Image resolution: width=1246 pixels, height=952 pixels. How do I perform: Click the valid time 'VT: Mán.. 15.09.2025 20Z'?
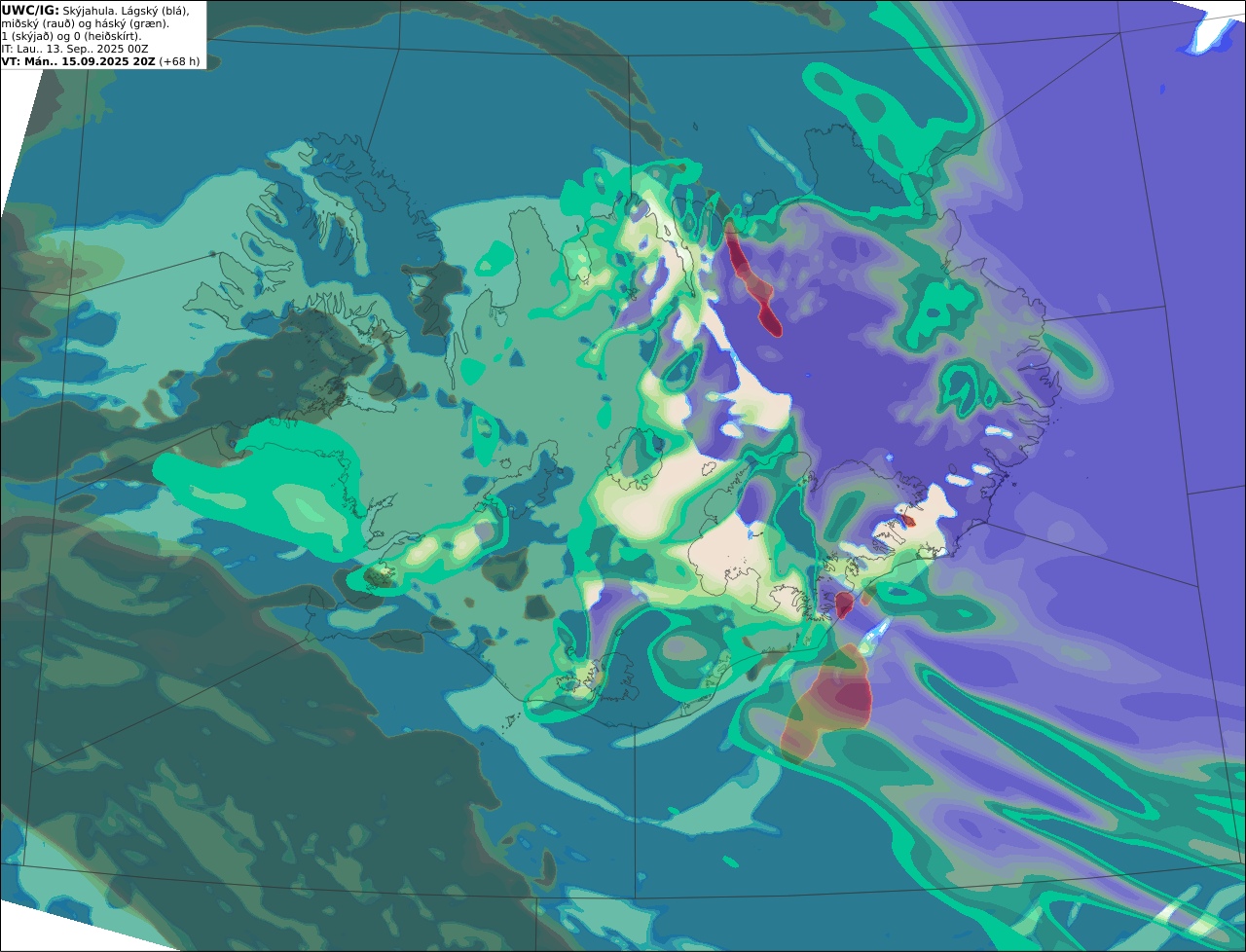78,61
